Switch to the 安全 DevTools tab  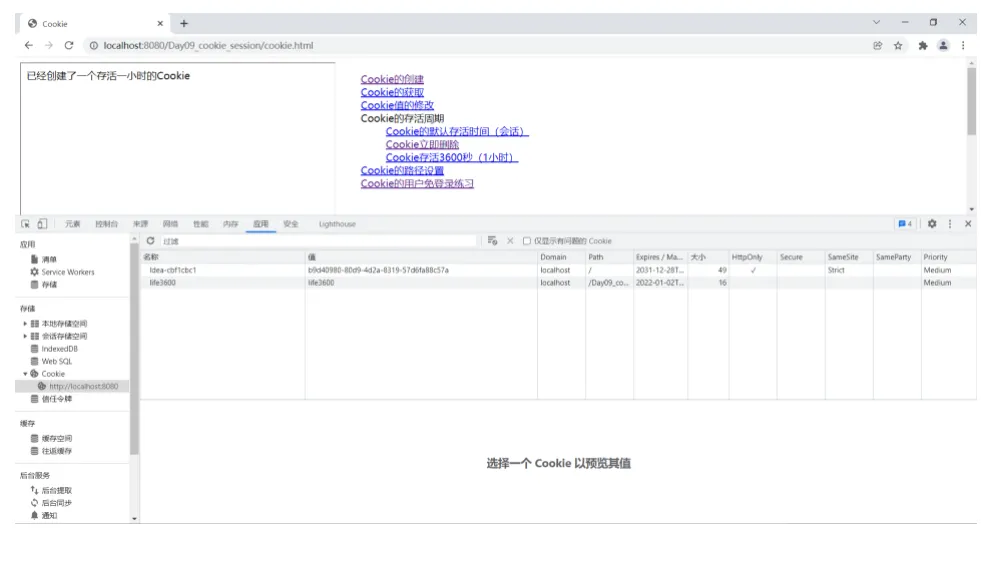pyautogui.click(x=291, y=224)
